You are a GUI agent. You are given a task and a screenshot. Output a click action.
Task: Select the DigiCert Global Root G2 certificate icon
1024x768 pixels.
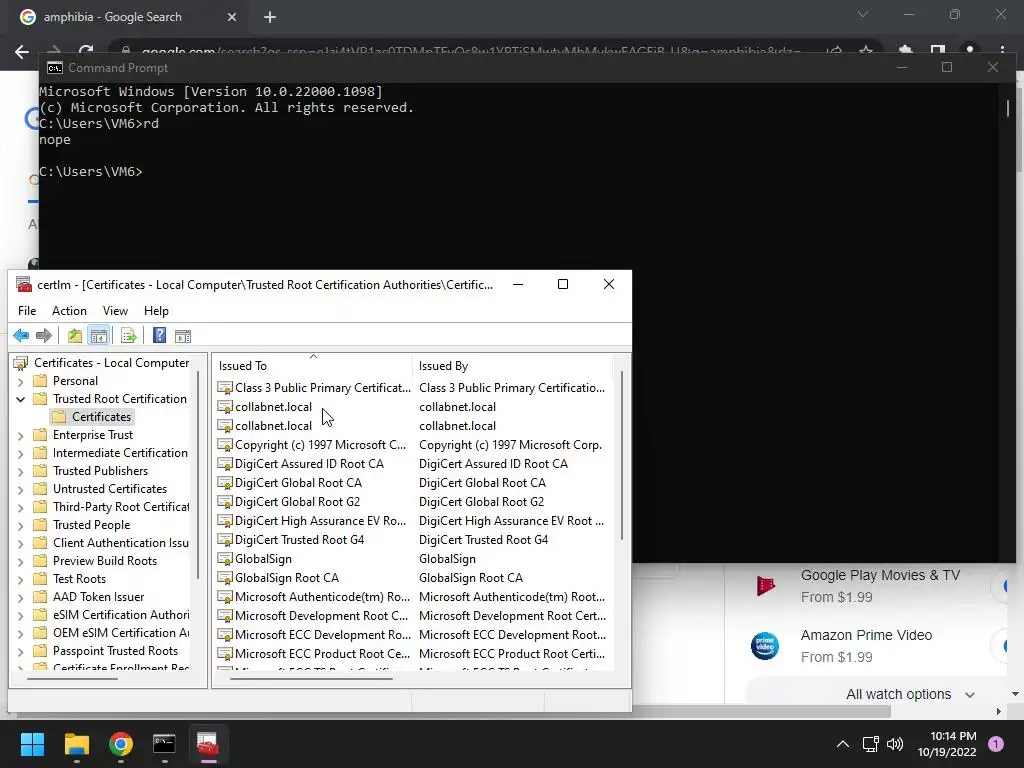click(225, 502)
